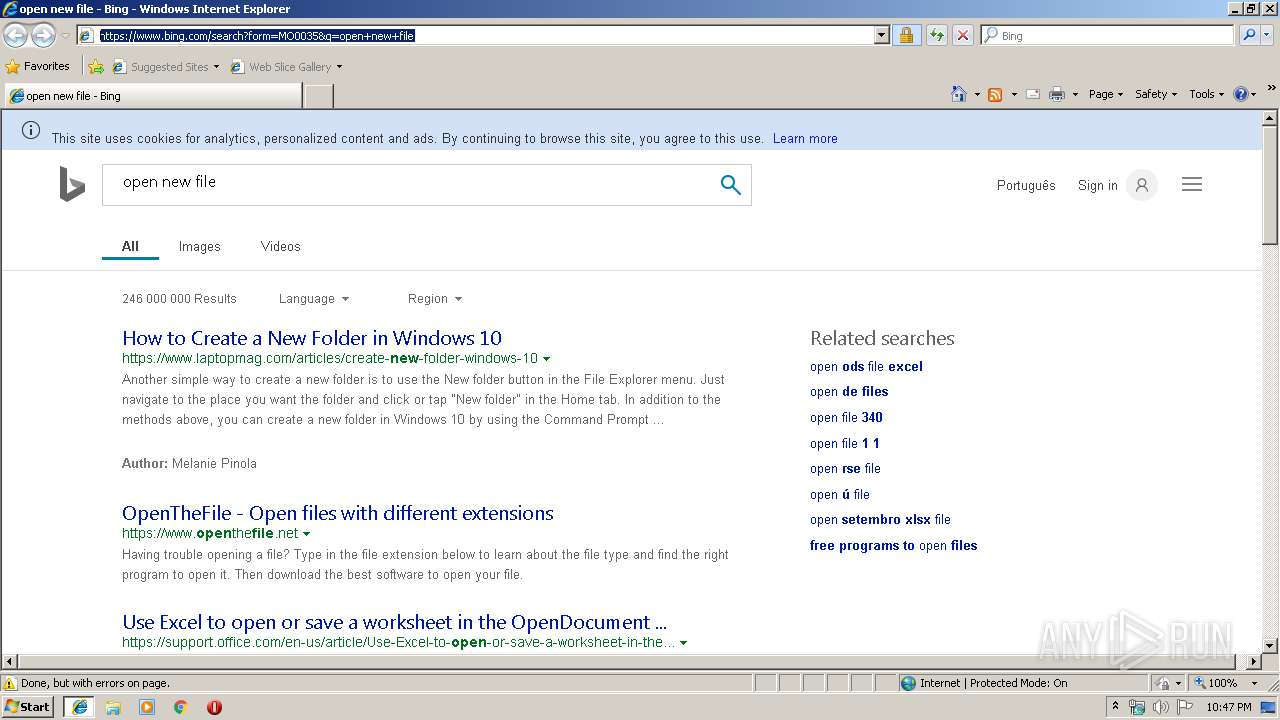
Task: Expand the Suggested Sites dropdown
Action: click(x=216, y=67)
